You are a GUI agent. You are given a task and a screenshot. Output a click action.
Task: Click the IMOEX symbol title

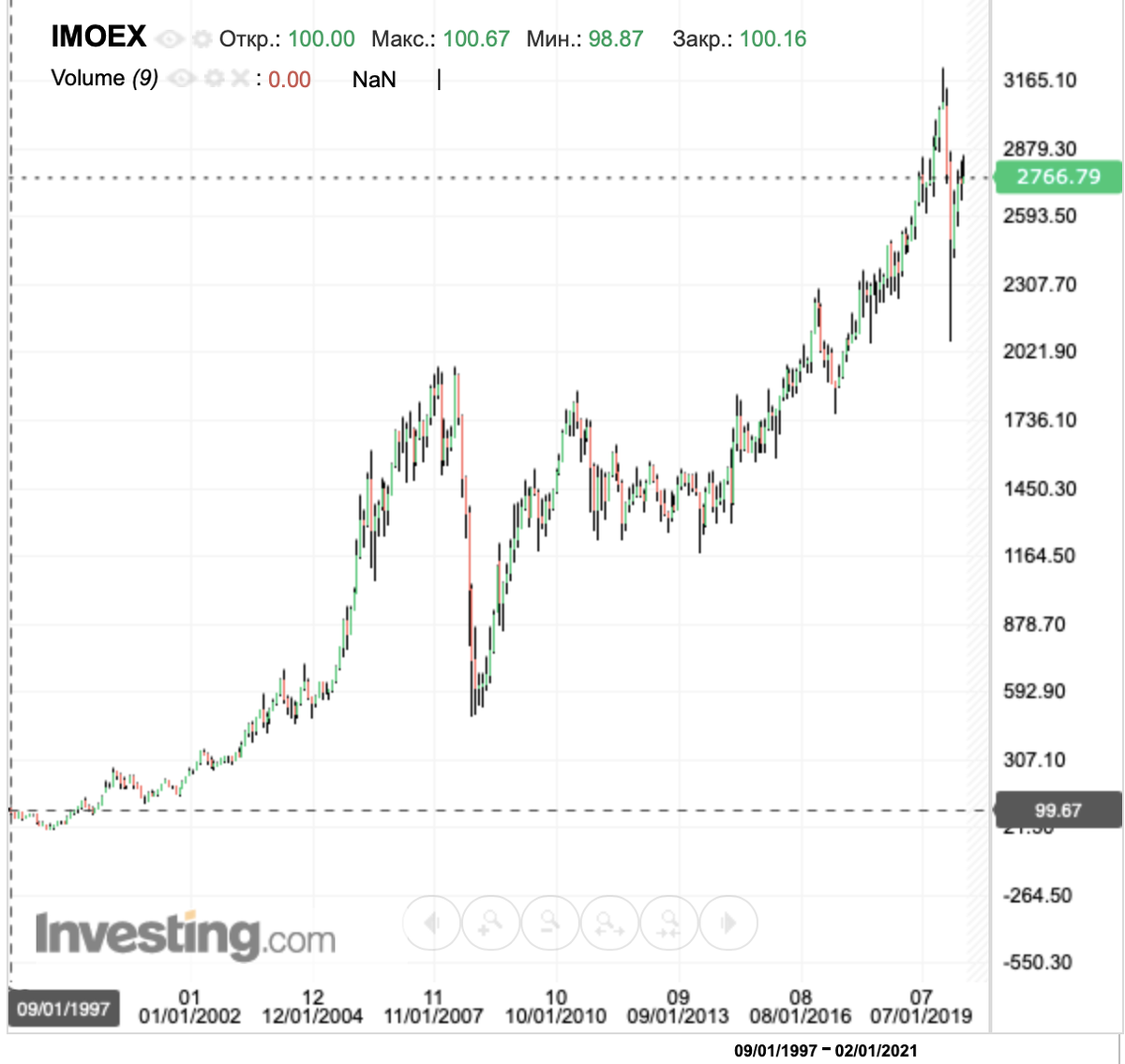pos(98,37)
